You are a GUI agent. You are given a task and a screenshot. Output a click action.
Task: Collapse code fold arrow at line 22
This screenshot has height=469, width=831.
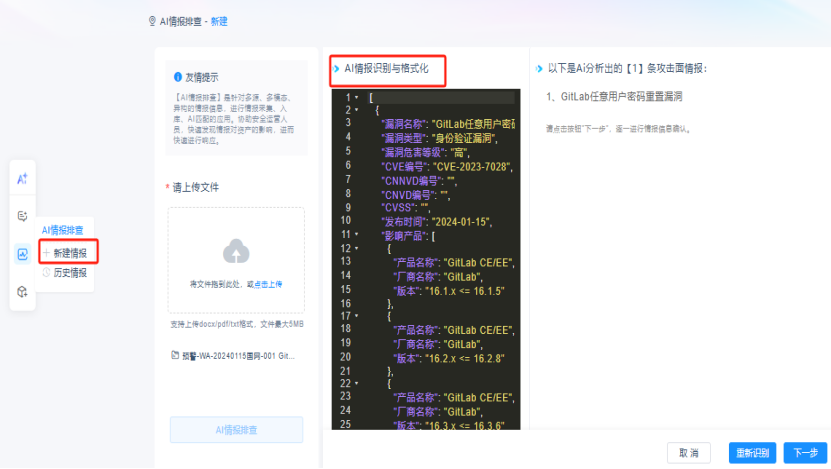pos(357,383)
